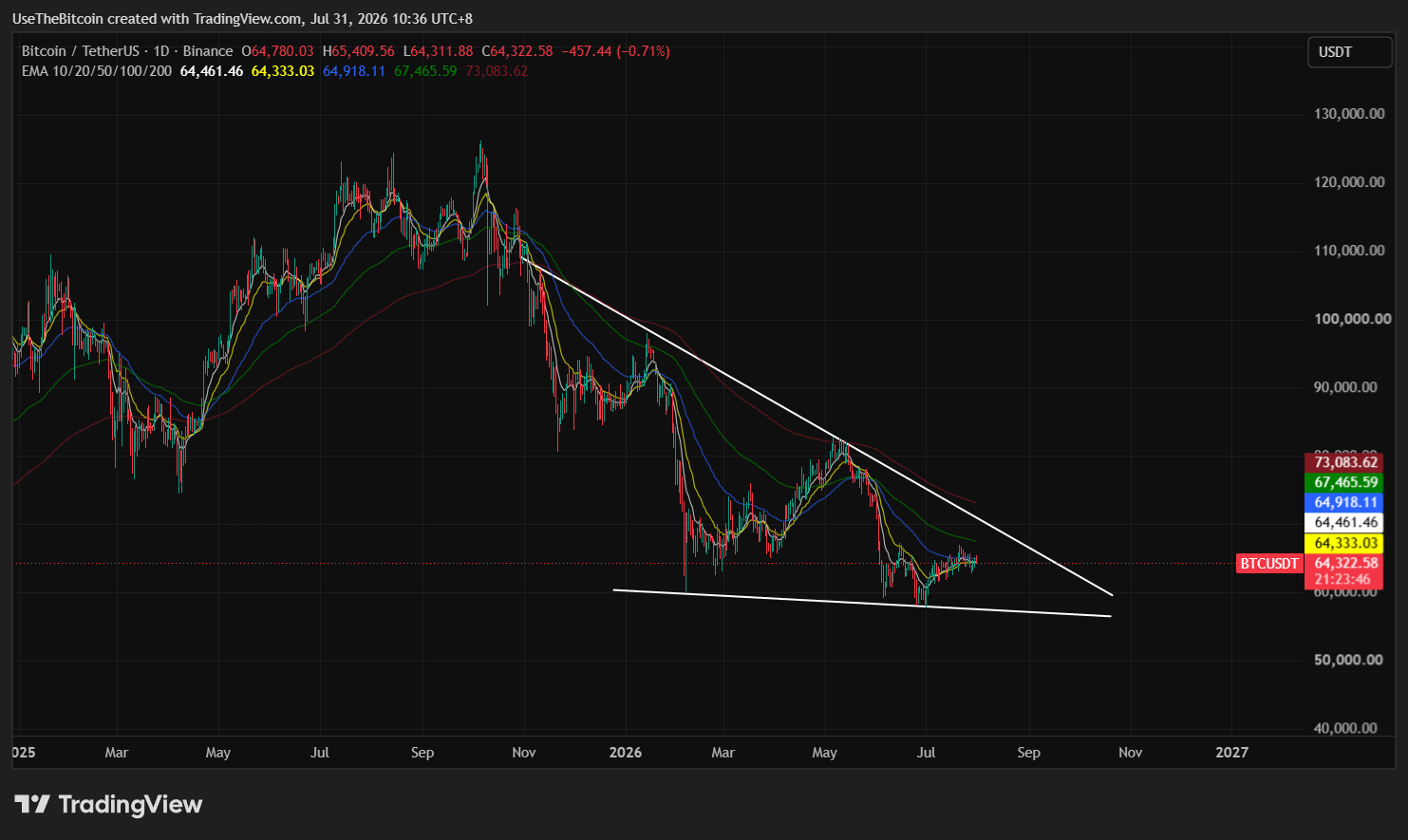The image size is (1408, 840).
Task: Click the Jul 2025 time axis label
Action: click(320, 753)
